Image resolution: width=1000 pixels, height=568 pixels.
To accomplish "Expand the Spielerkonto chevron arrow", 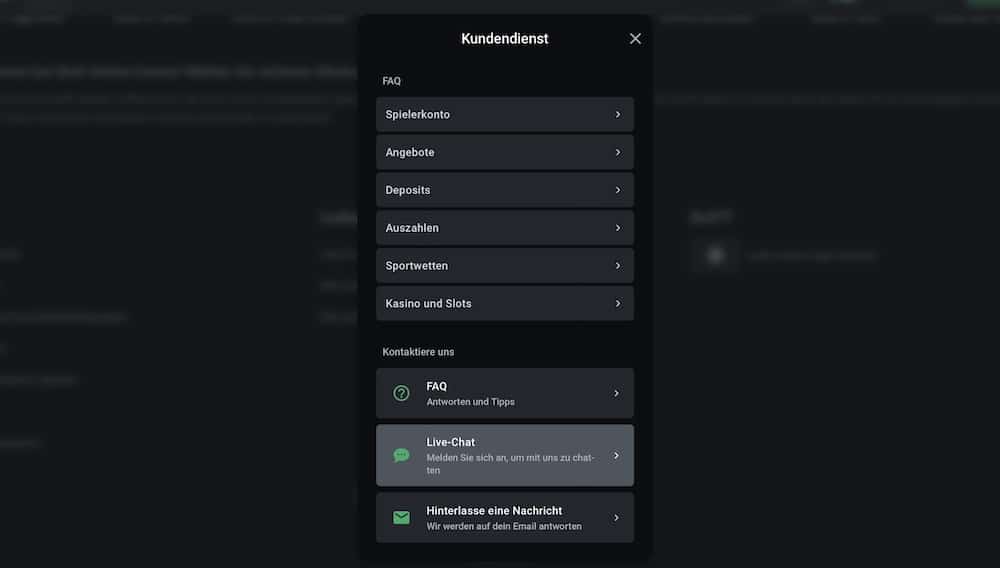I will (617, 114).
